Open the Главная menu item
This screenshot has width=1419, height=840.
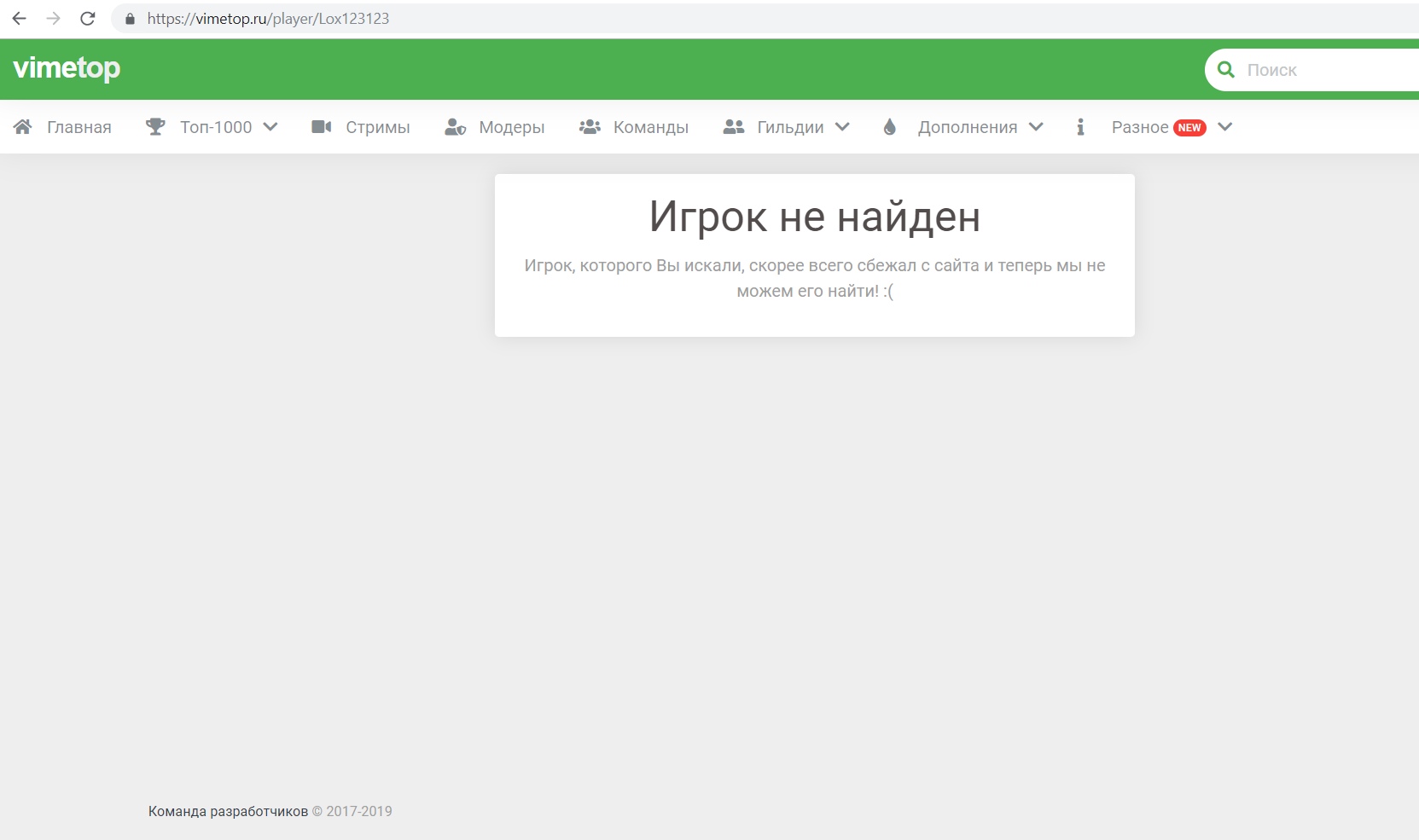pyautogui.click(x=79, y=127)
